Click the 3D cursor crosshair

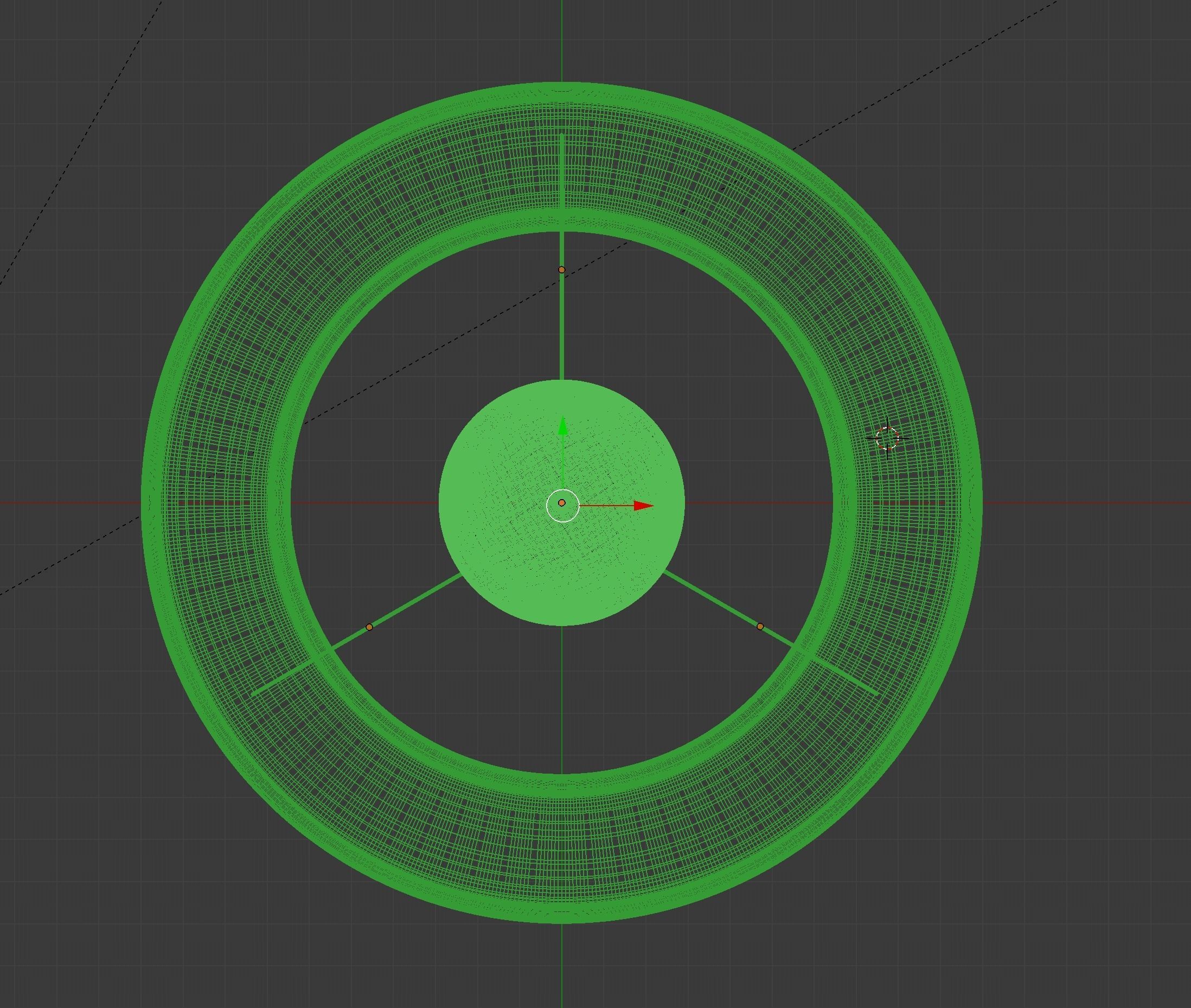point(887,438)
